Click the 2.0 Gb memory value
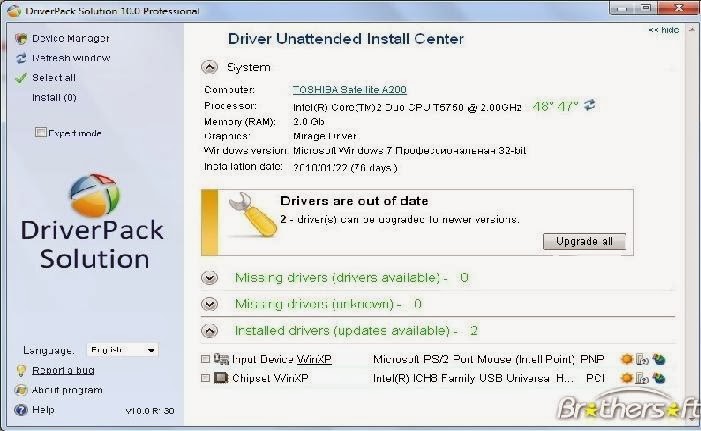701x431 pixels. click(x=308, y=122)
